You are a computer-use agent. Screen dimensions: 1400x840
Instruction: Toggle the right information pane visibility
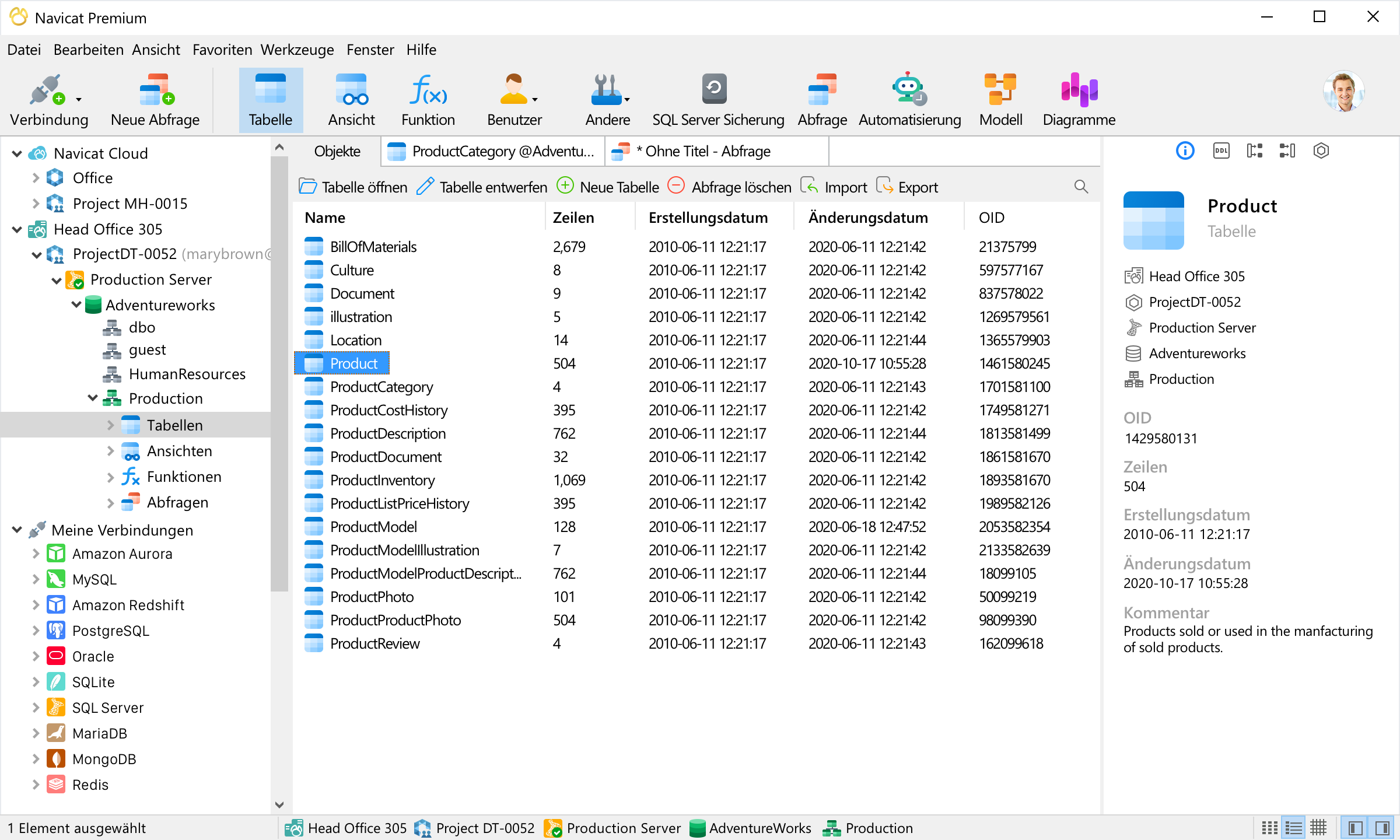click(x=1382, y=828)
